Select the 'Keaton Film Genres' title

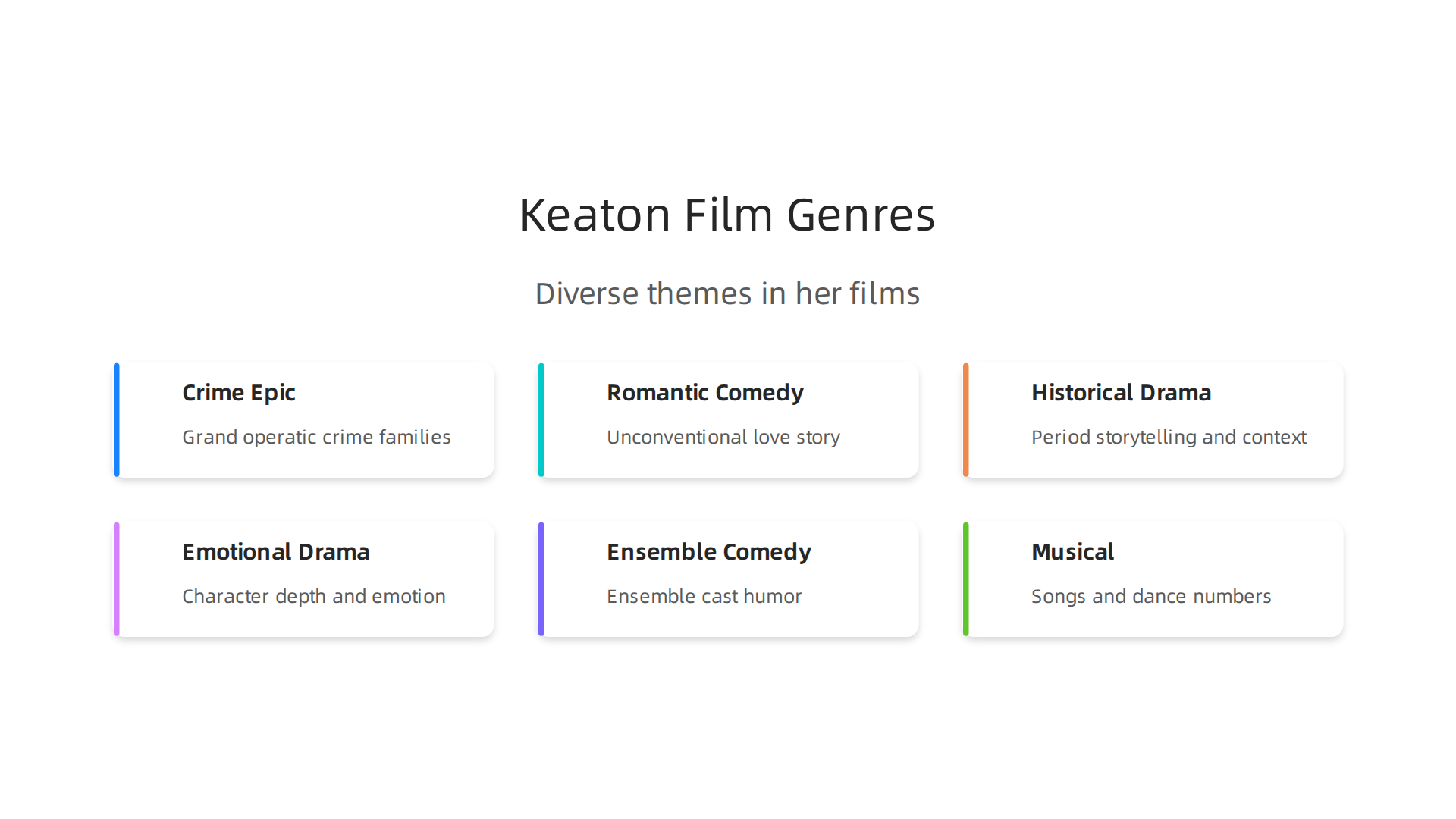point(727,215)
